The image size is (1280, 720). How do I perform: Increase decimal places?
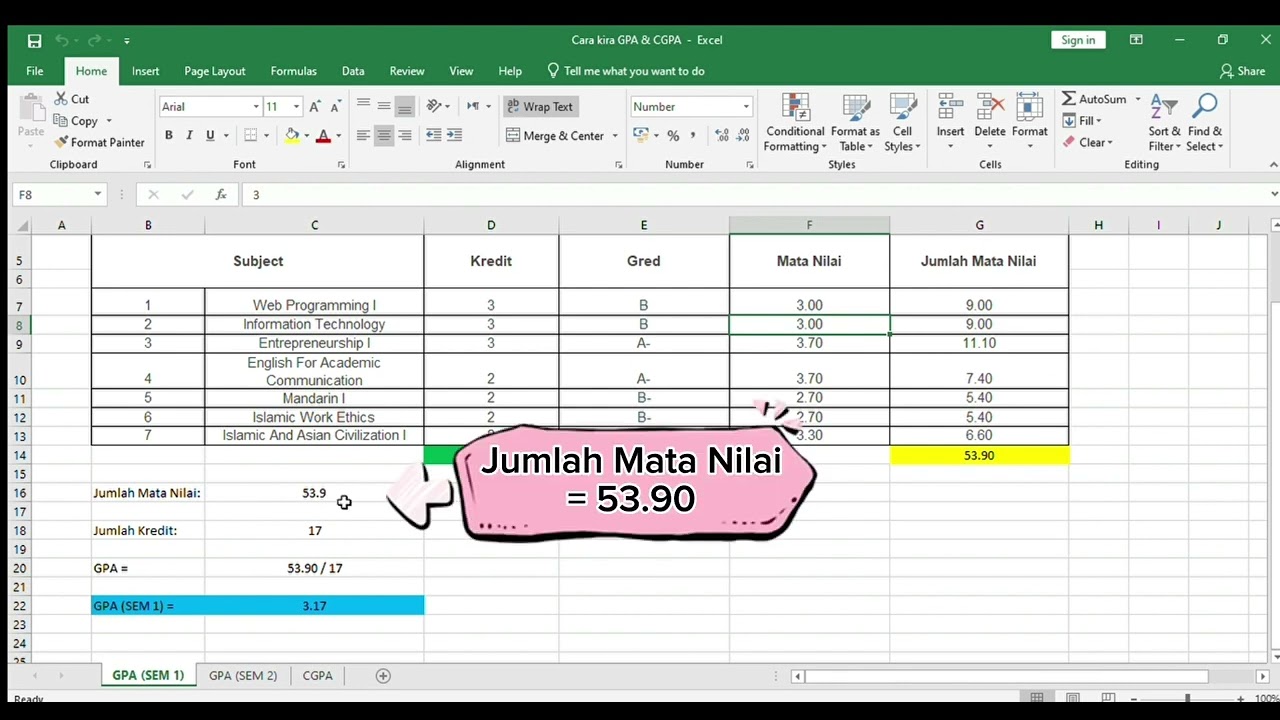coord(720,135)
